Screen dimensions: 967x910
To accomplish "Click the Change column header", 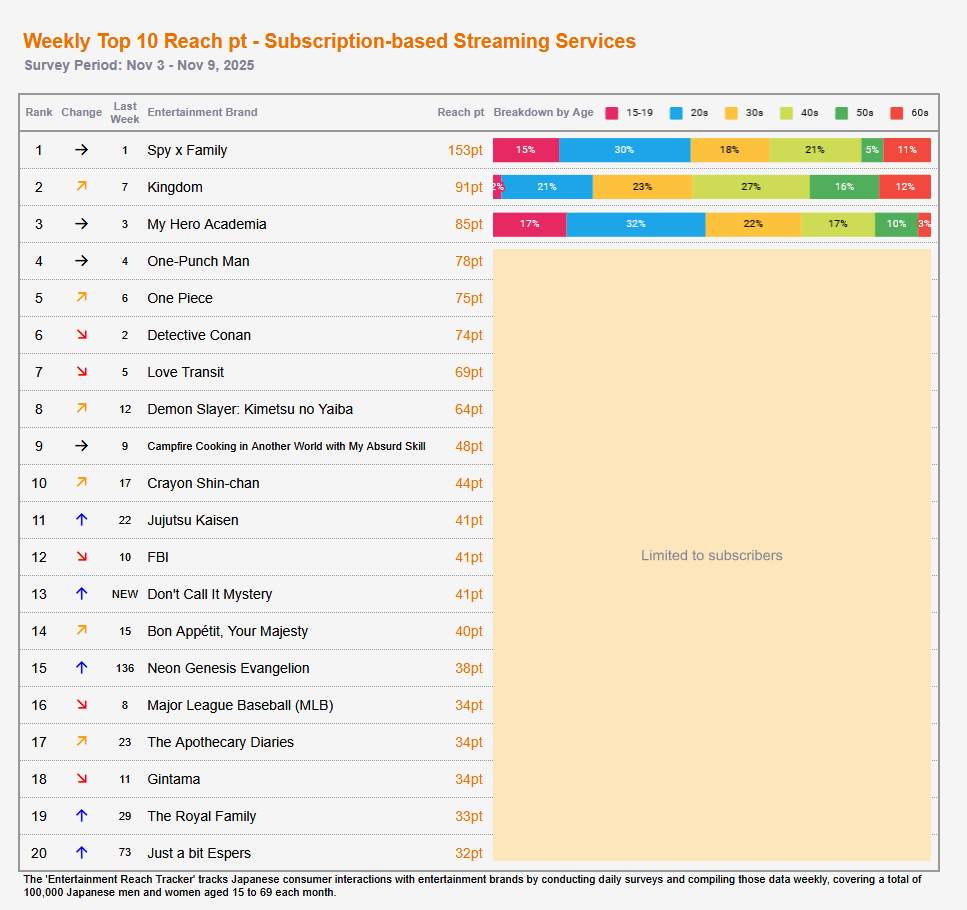I will [x=81, y=112].
